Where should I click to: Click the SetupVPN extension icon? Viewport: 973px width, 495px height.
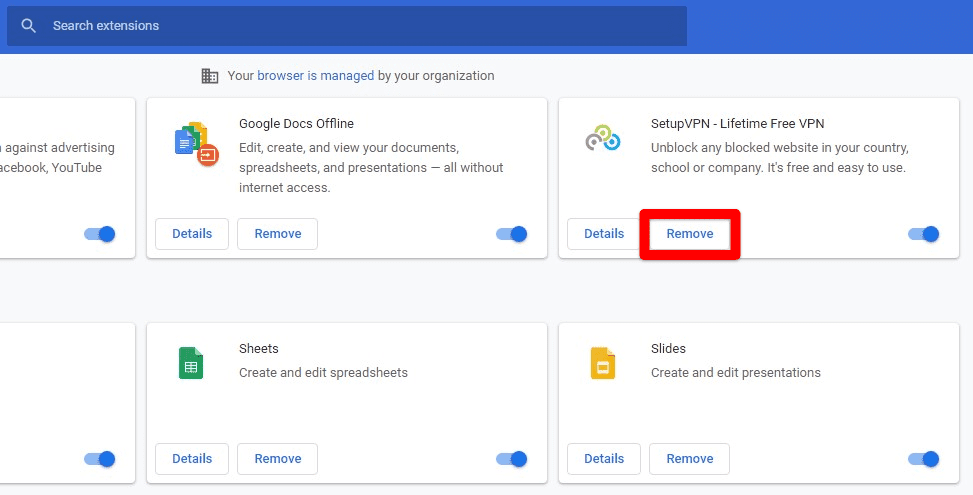[x=603, y=138]
